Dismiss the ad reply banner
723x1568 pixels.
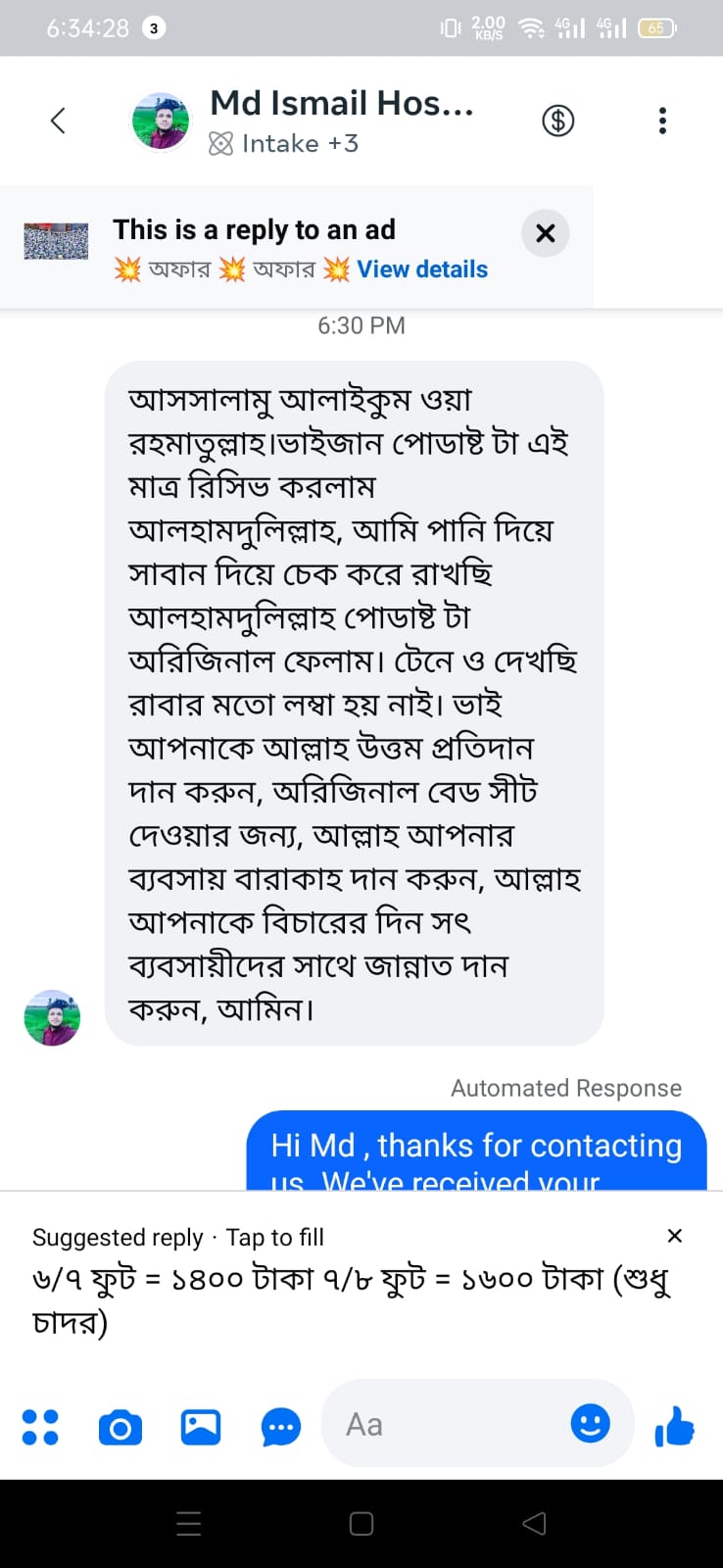coord(546,233)
